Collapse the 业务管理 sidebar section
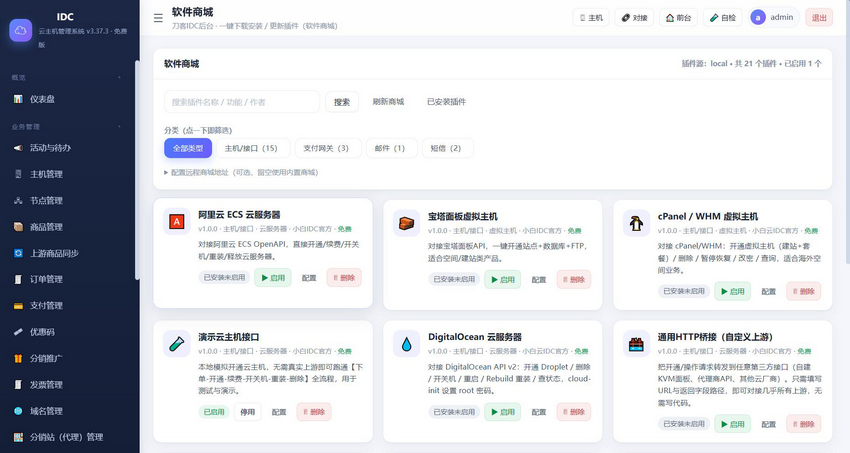The height and width of the screenshot is (453, 850). (119, 126)
